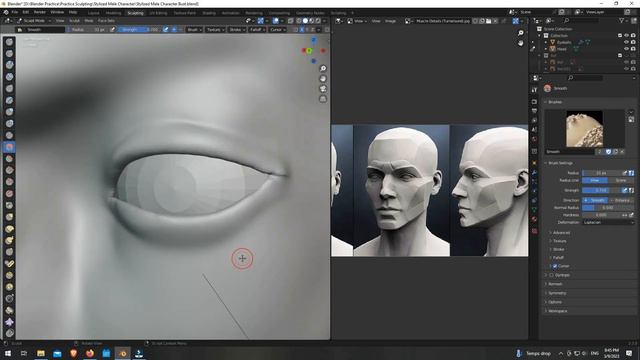Toggle Collection visibility eye icon

626,36
